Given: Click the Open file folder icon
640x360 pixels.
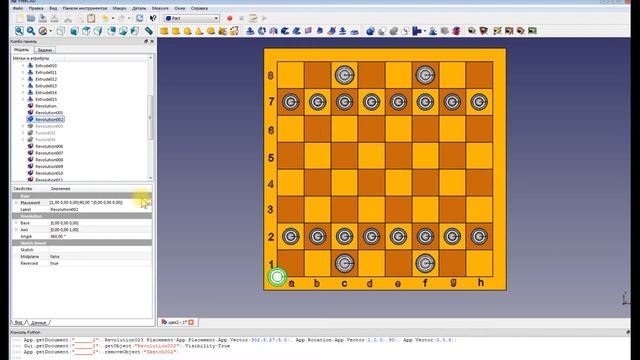Looking at the screenshot, I should 31,18.
